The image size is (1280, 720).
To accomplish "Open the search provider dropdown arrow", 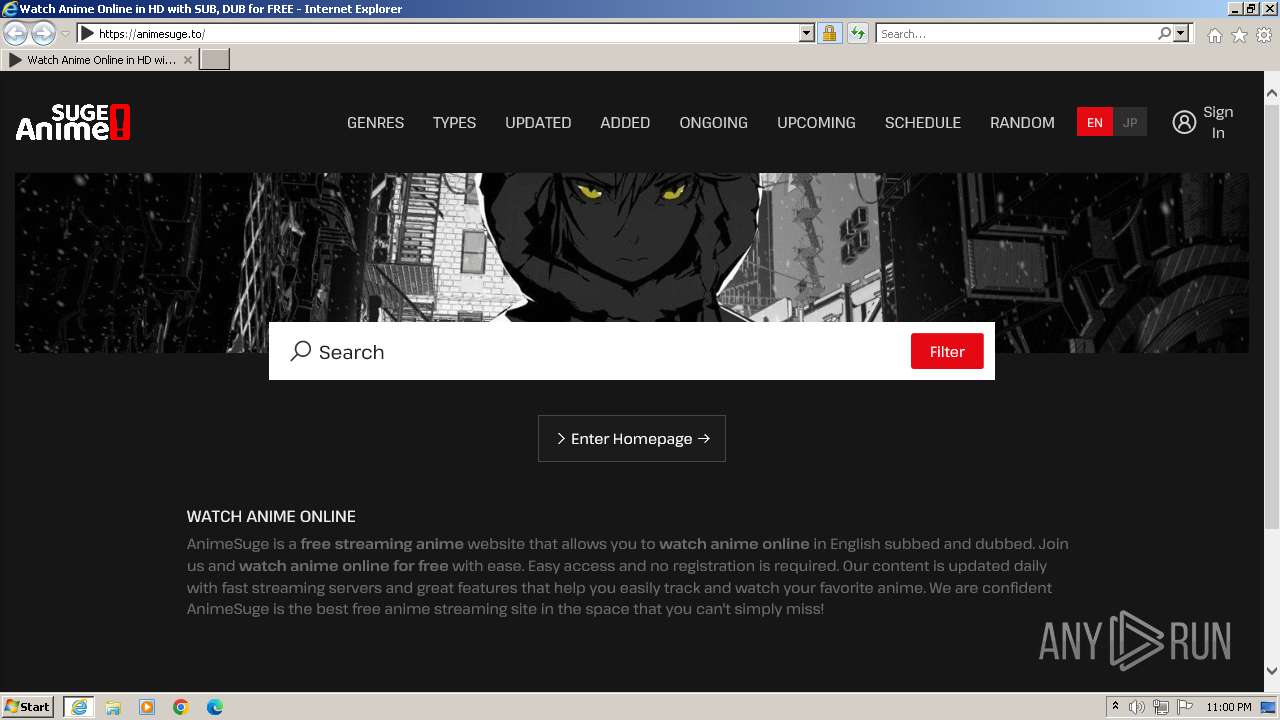I will point(1181,33).
